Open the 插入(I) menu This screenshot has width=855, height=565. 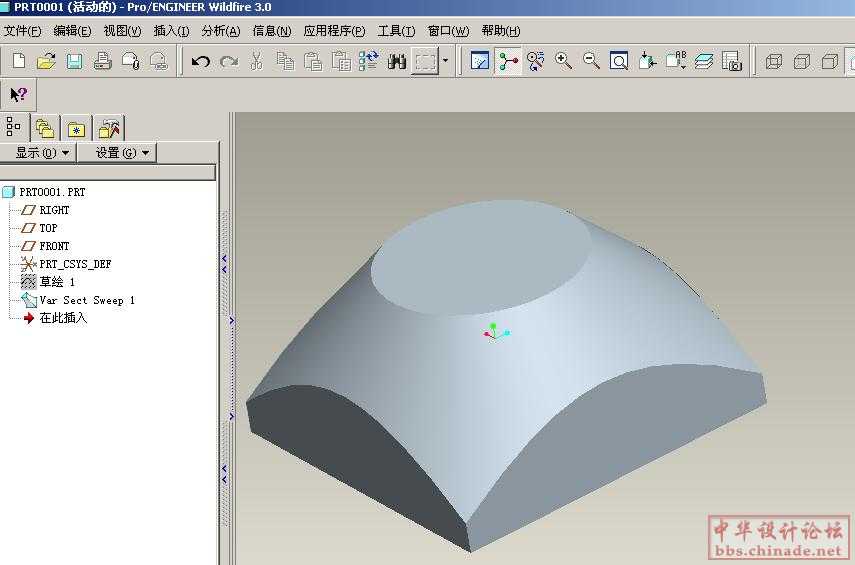171,31
